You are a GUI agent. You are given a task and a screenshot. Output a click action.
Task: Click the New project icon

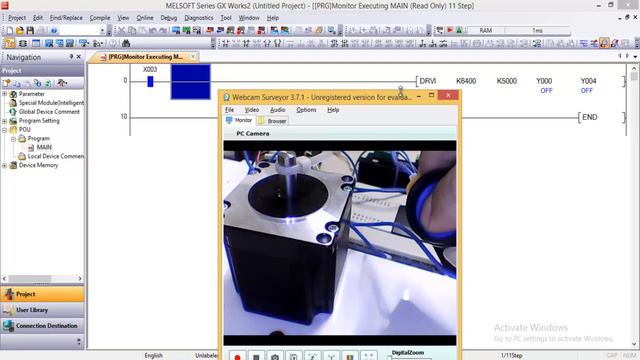tap(9, 31)
